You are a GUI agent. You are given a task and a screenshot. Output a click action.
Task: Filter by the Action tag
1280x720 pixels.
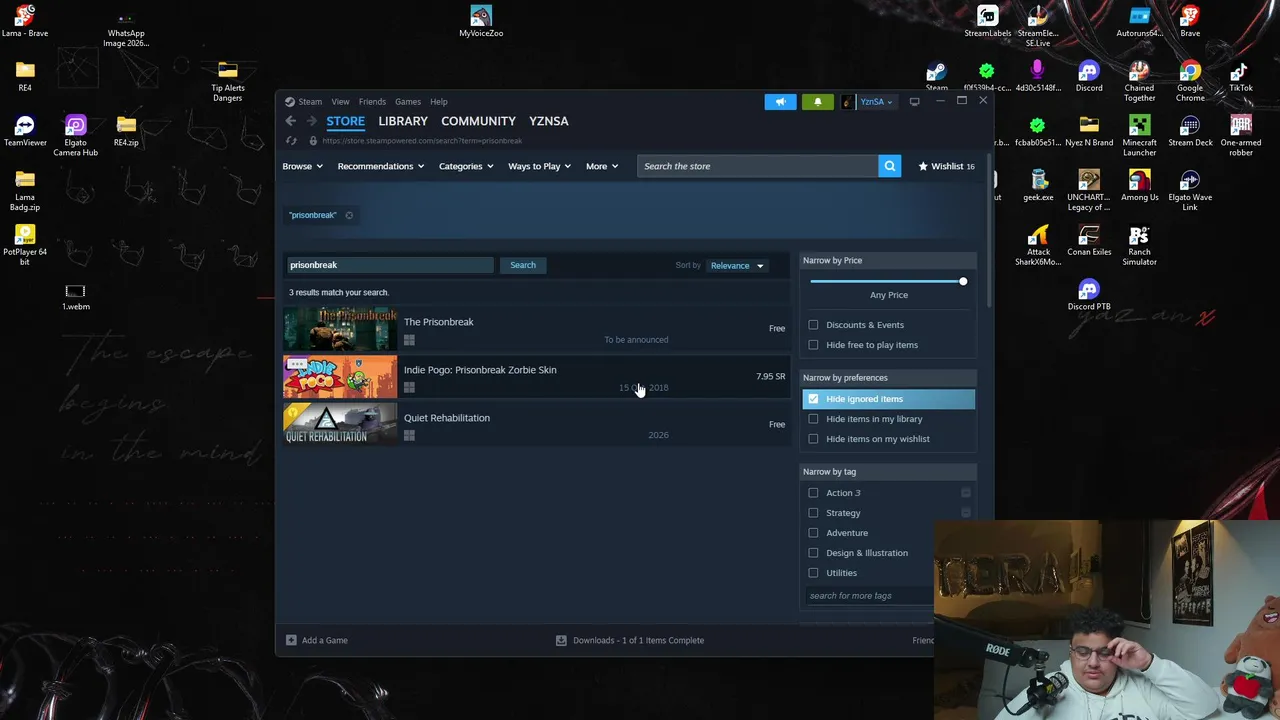pos(813,493)
